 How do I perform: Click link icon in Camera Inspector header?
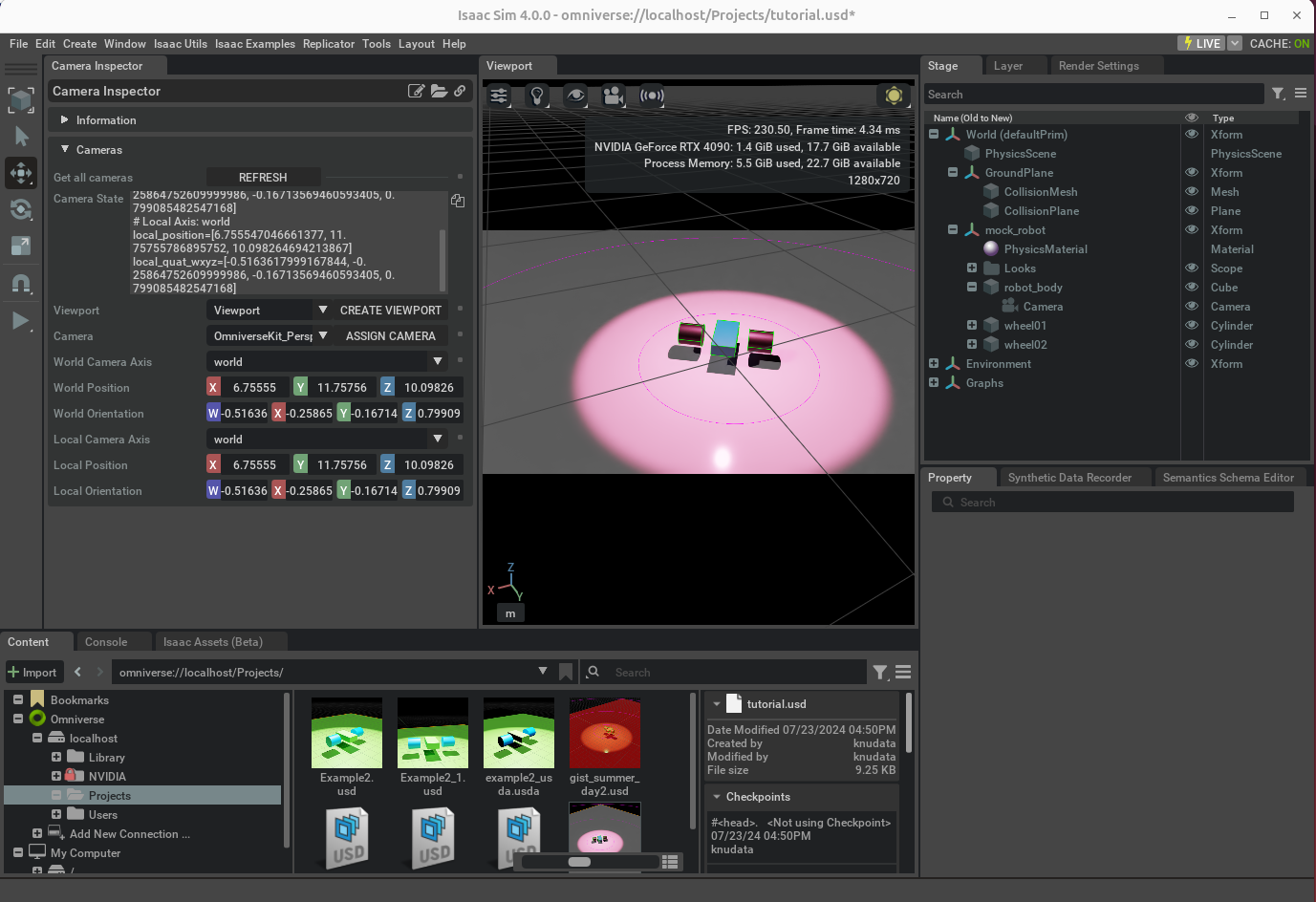pos(460,91)
